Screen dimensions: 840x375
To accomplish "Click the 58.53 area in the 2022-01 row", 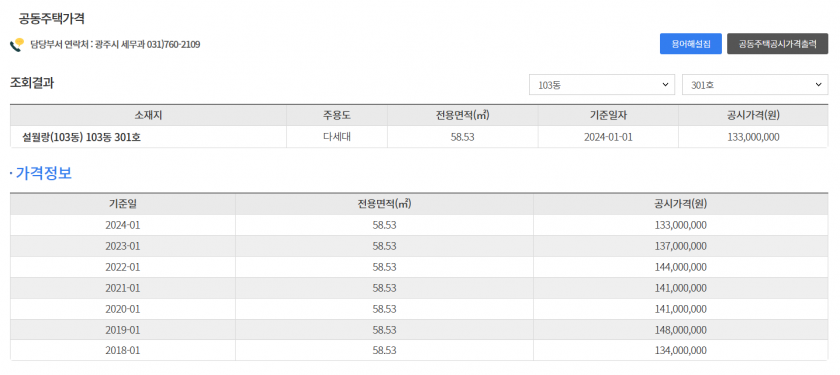I will (384, 267).
